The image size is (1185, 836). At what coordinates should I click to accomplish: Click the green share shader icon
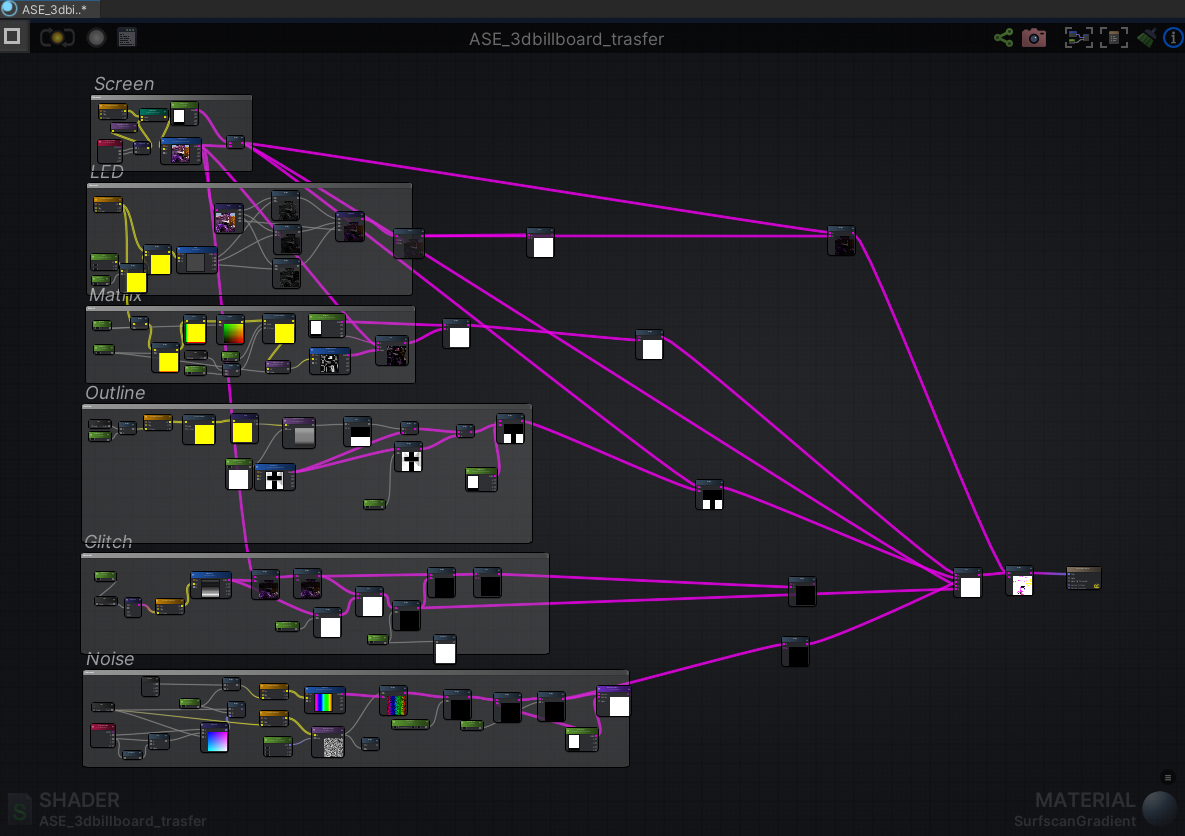click(1003, 38)
